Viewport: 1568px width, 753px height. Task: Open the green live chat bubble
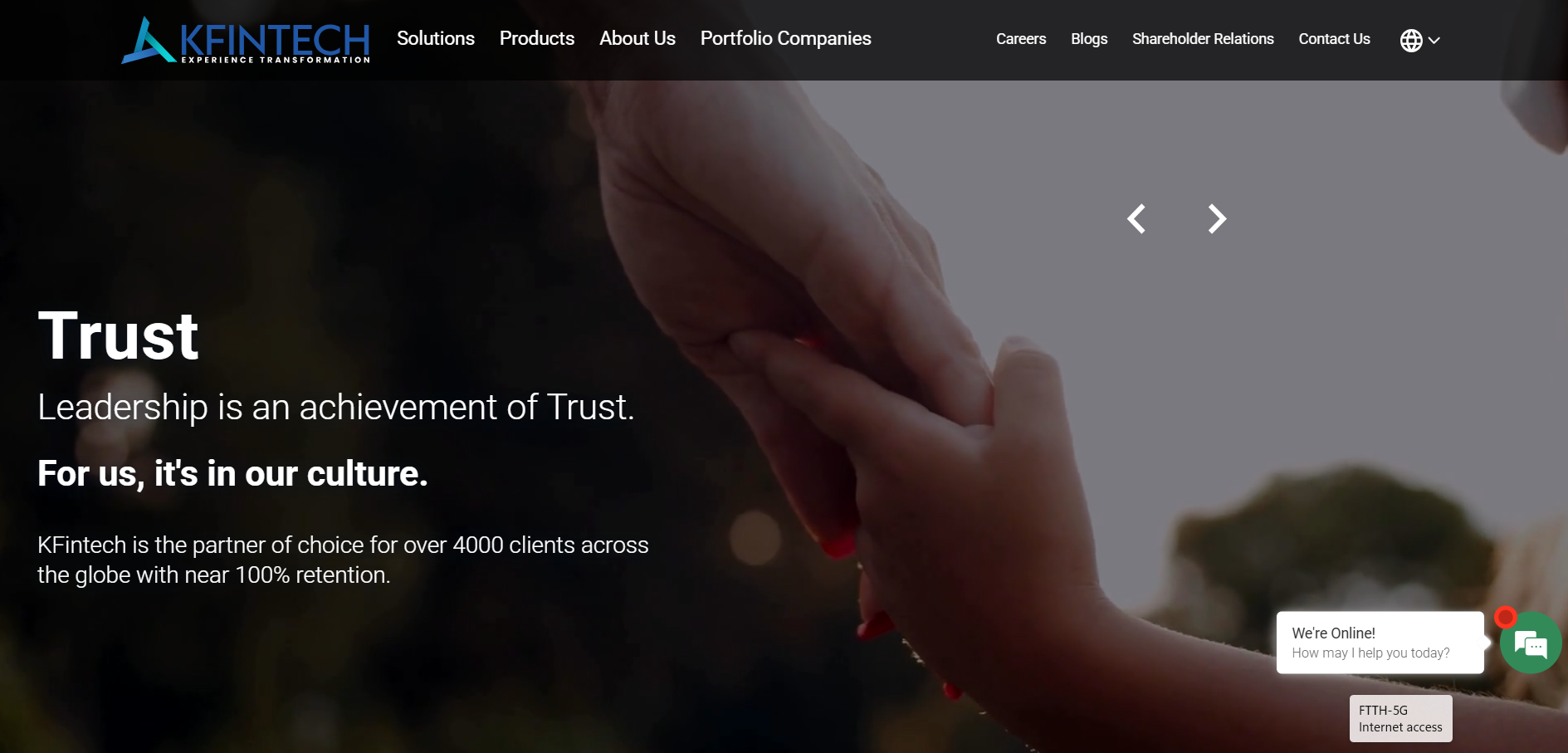tap(1531, 643)
